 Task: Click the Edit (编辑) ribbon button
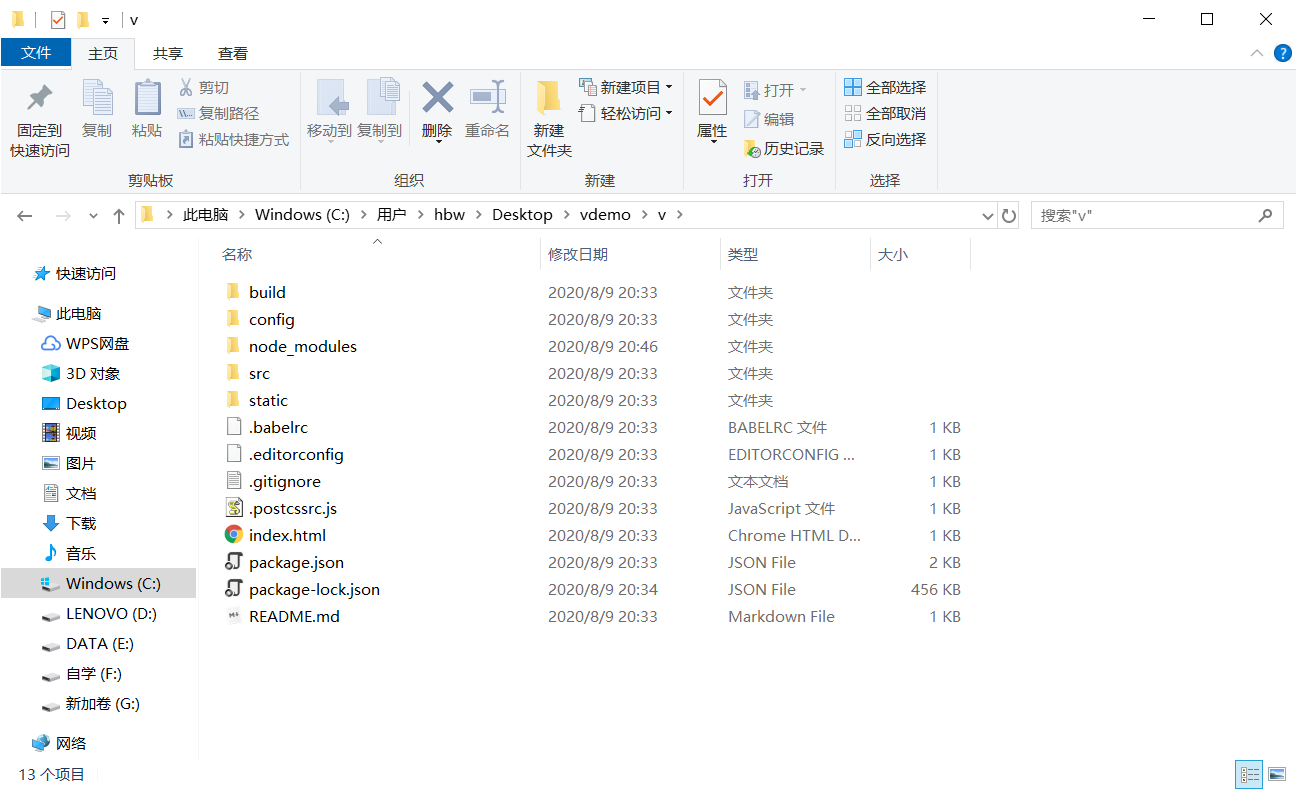(769, 119)
